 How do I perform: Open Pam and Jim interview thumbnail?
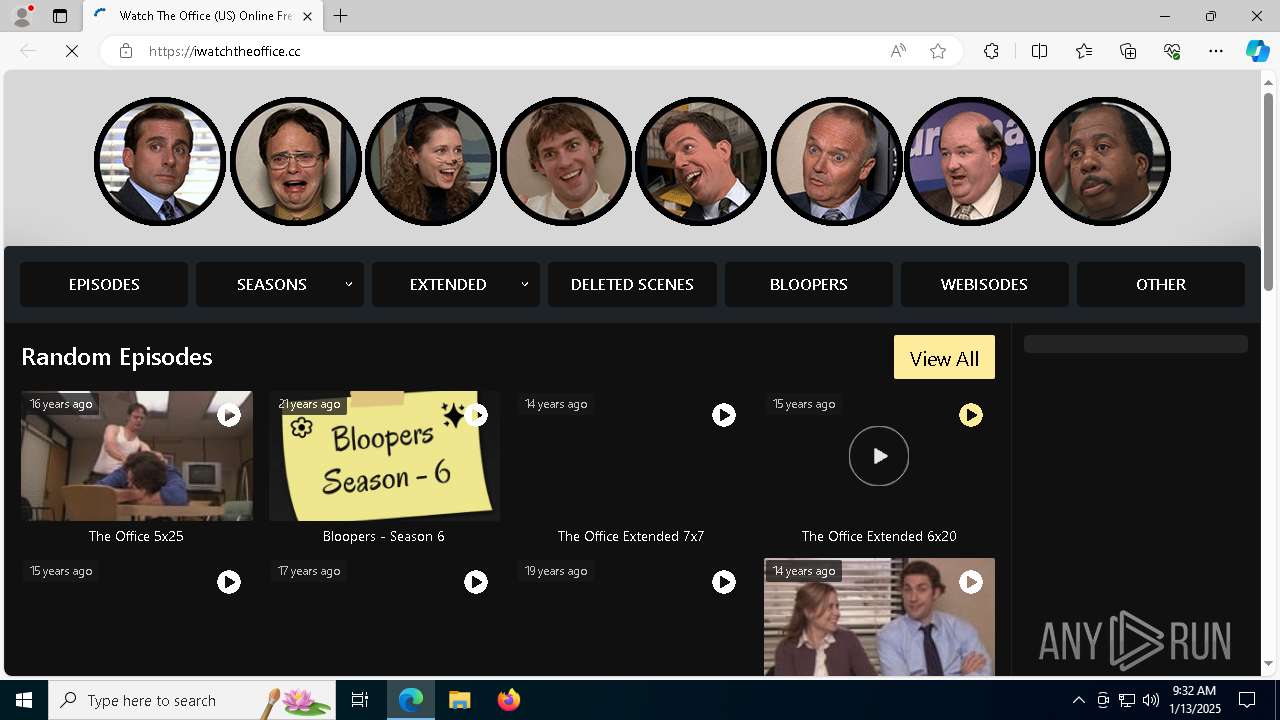879,617
